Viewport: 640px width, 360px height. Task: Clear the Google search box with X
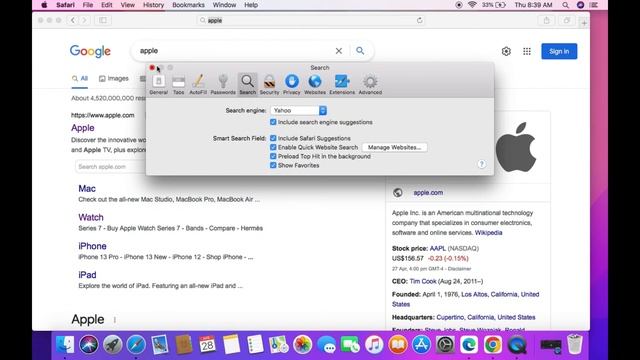[339, 51]
